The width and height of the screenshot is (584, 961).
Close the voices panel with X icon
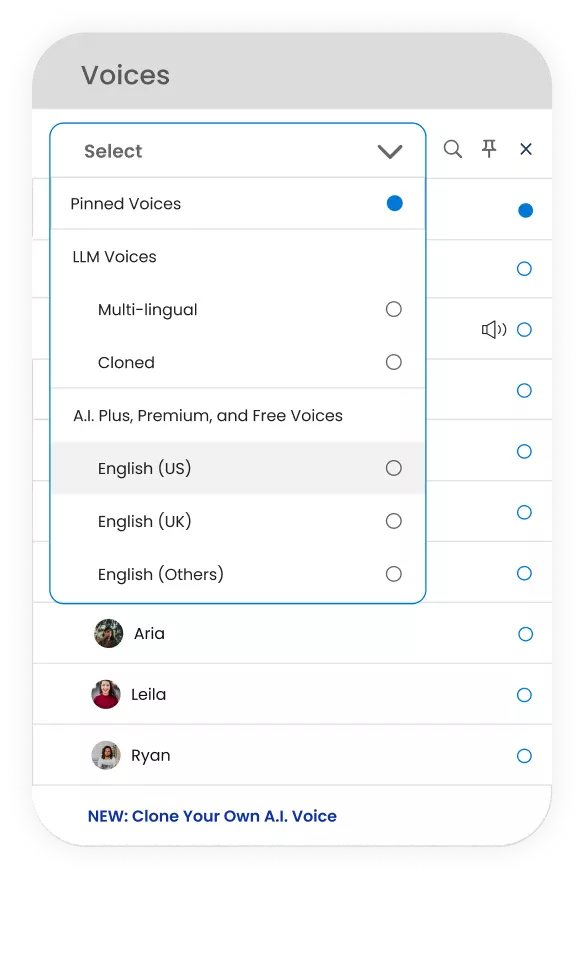pyautogui.click(x=526, y=149)
